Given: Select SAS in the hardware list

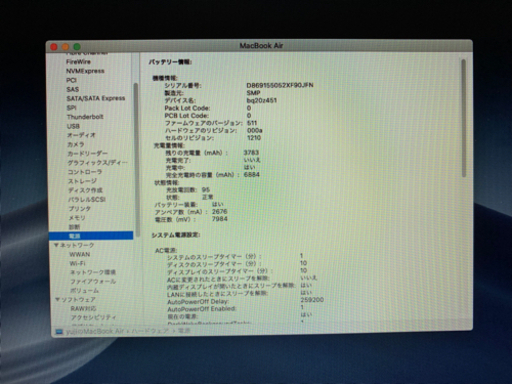Looking at the screenshot, I should [x=73, y=89].
